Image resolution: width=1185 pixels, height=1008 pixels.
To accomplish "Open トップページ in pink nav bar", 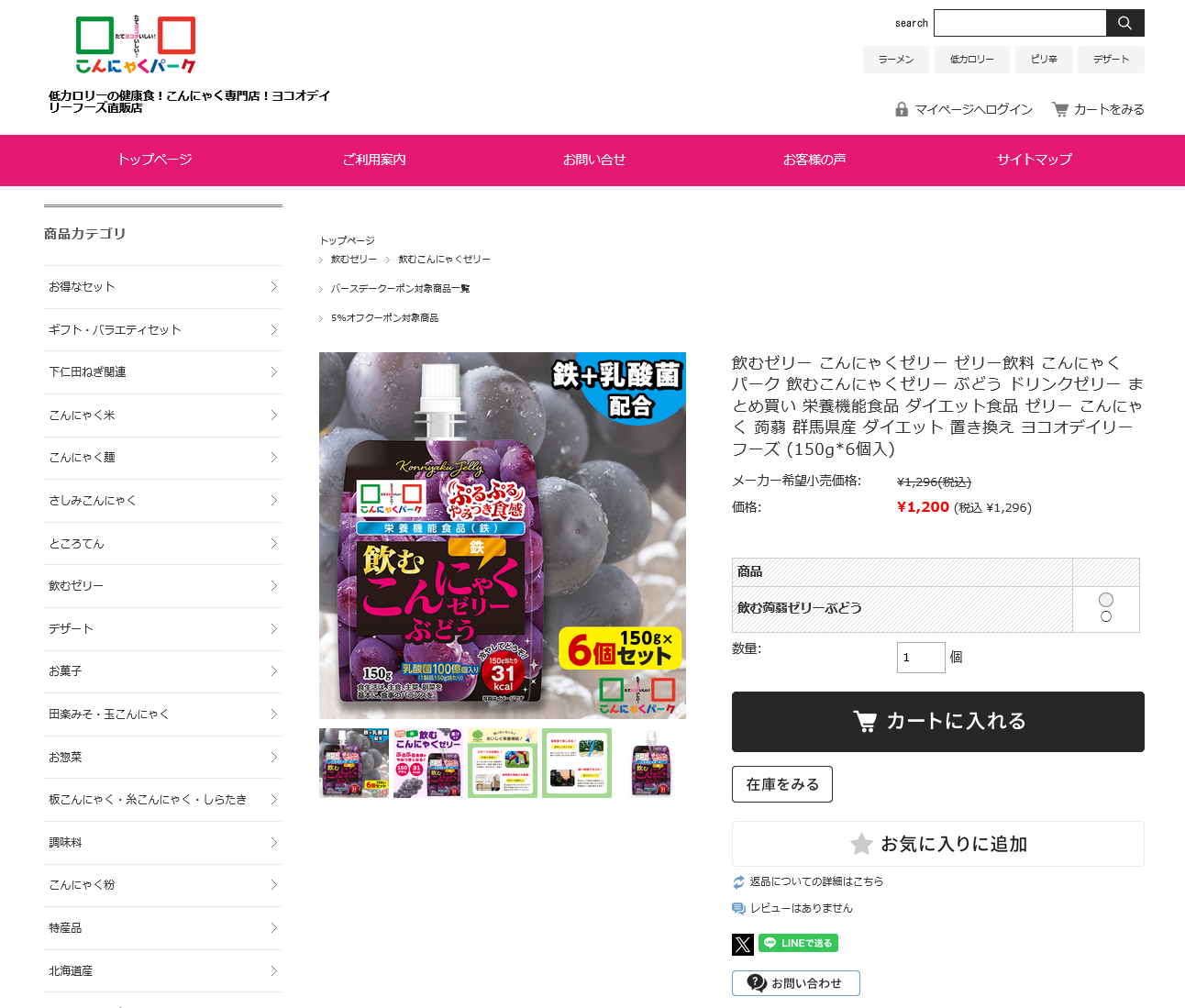I will pos(154,160).
